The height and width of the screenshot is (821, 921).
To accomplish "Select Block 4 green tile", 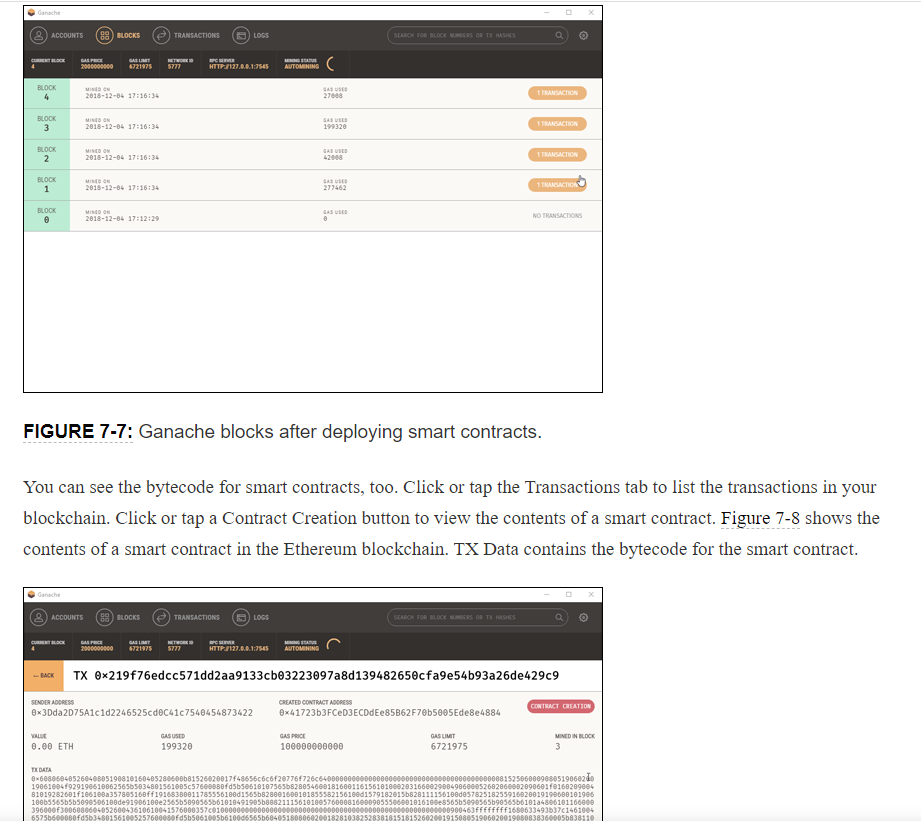I will click(x=47, y=93).
